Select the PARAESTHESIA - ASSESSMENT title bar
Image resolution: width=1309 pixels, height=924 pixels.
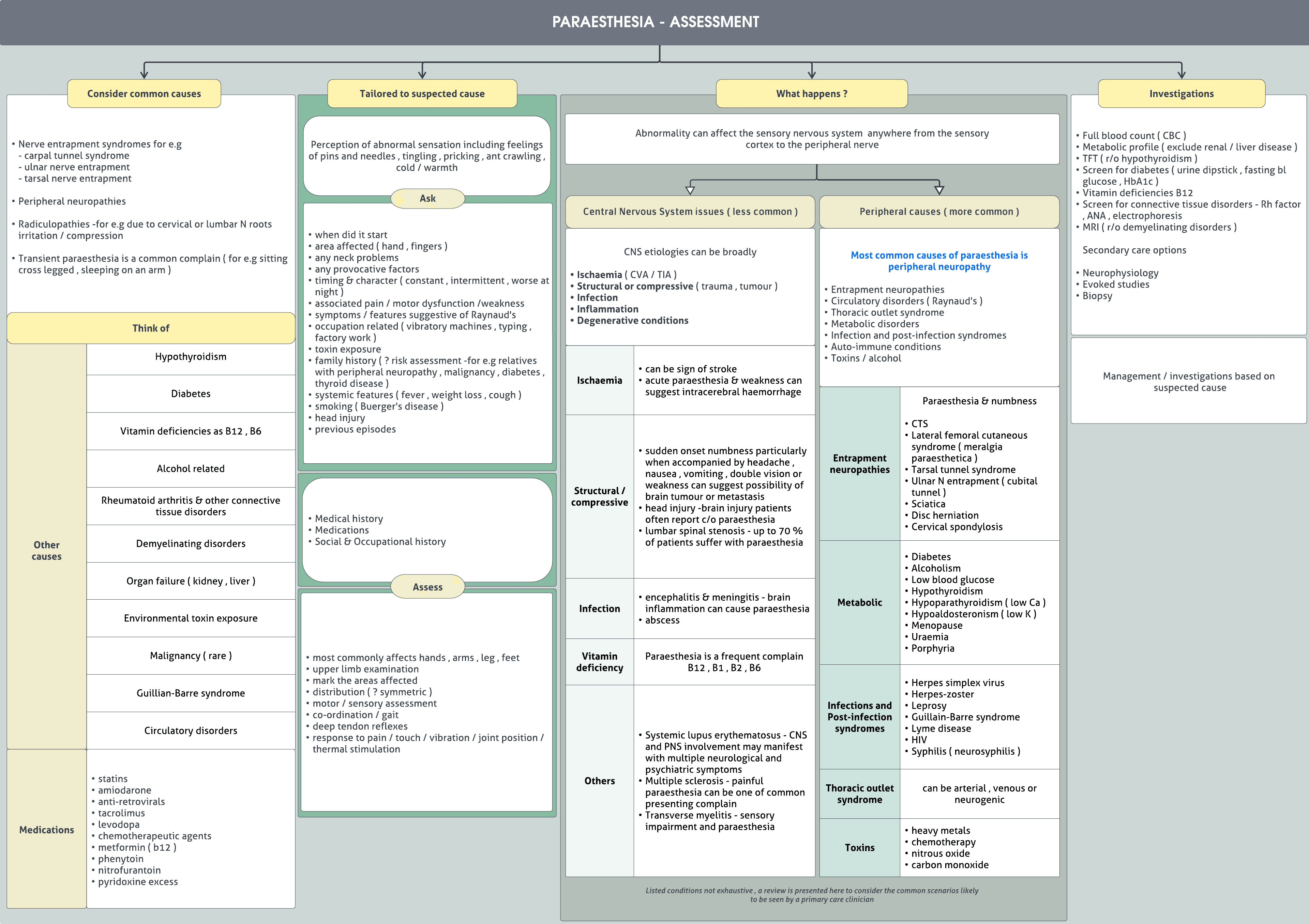tap(654, 22)
